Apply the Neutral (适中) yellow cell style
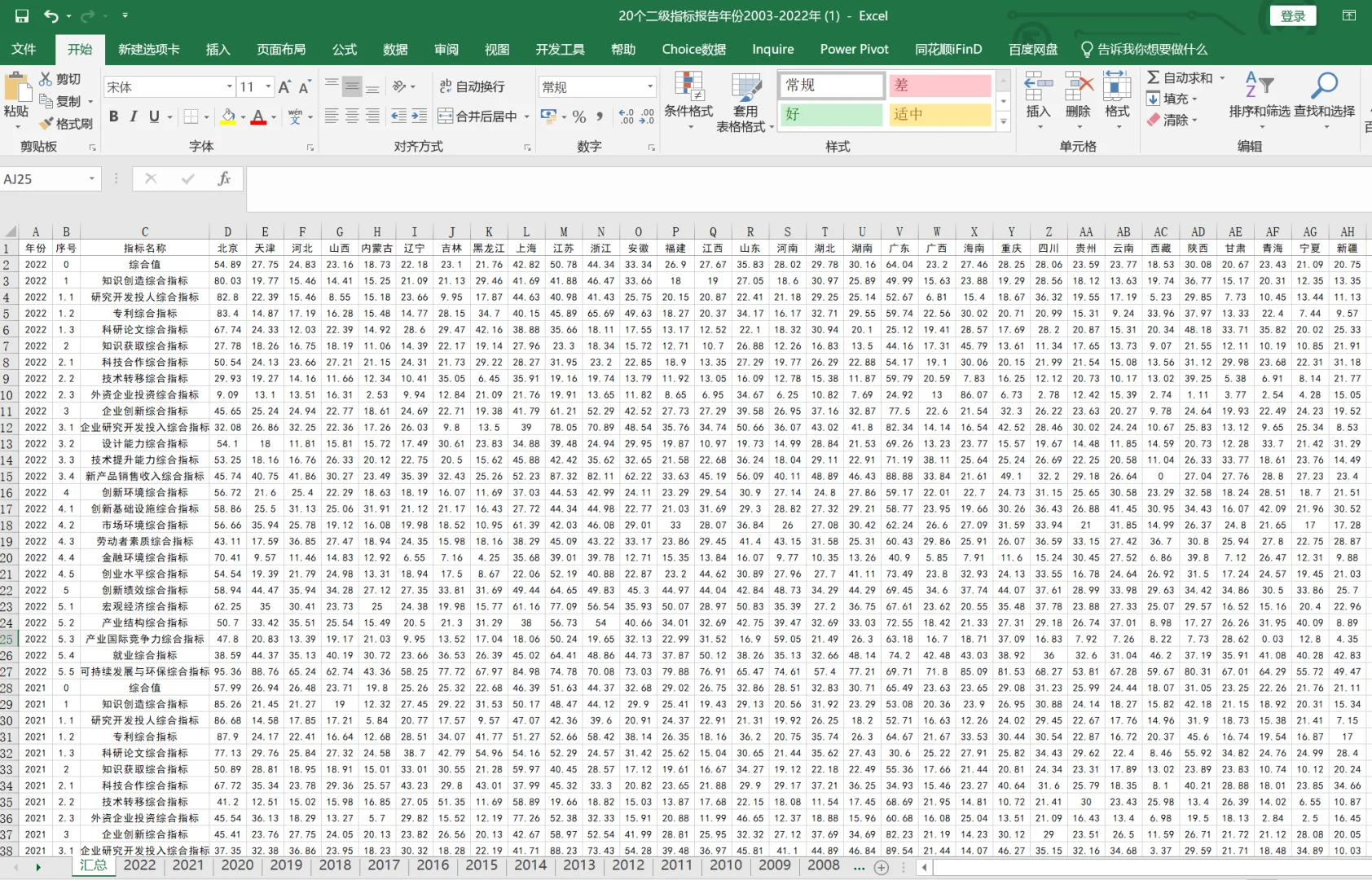Screen dimensions: 1372x880 click(x=939, y=115)
